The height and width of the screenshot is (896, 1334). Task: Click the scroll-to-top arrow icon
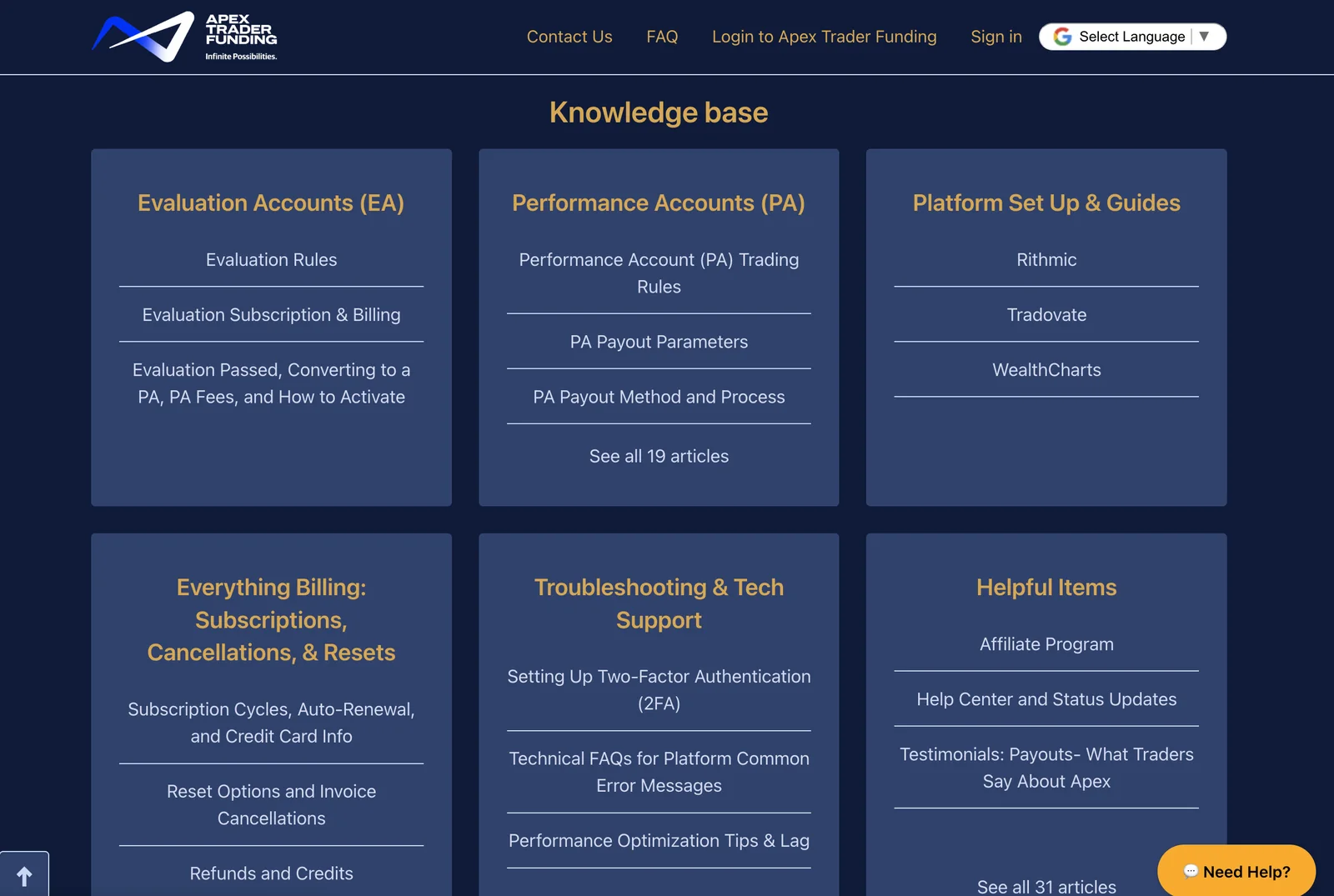[x=24, y=876]
